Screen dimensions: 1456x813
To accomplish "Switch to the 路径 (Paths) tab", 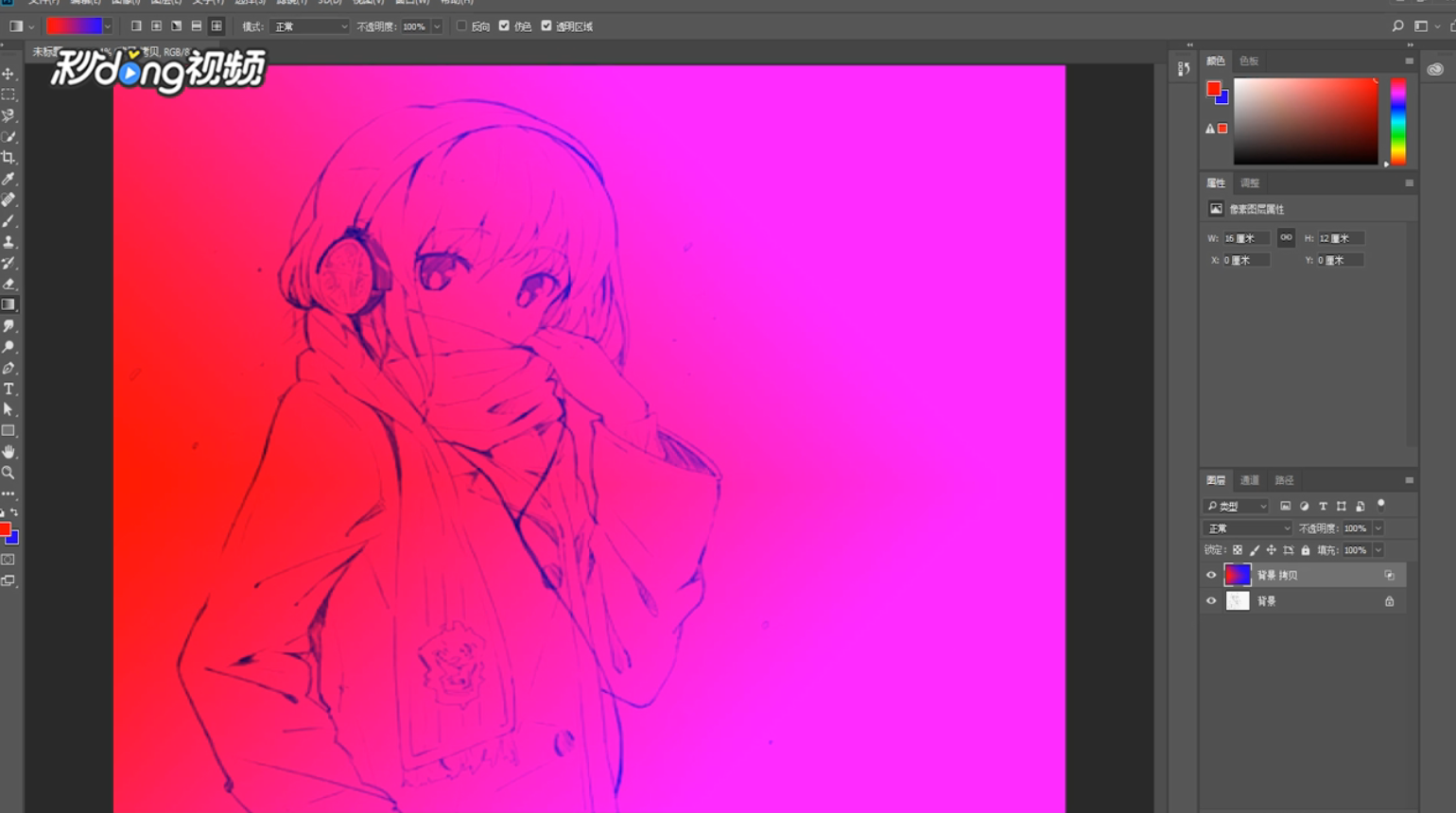I will tap(1284, 480).
